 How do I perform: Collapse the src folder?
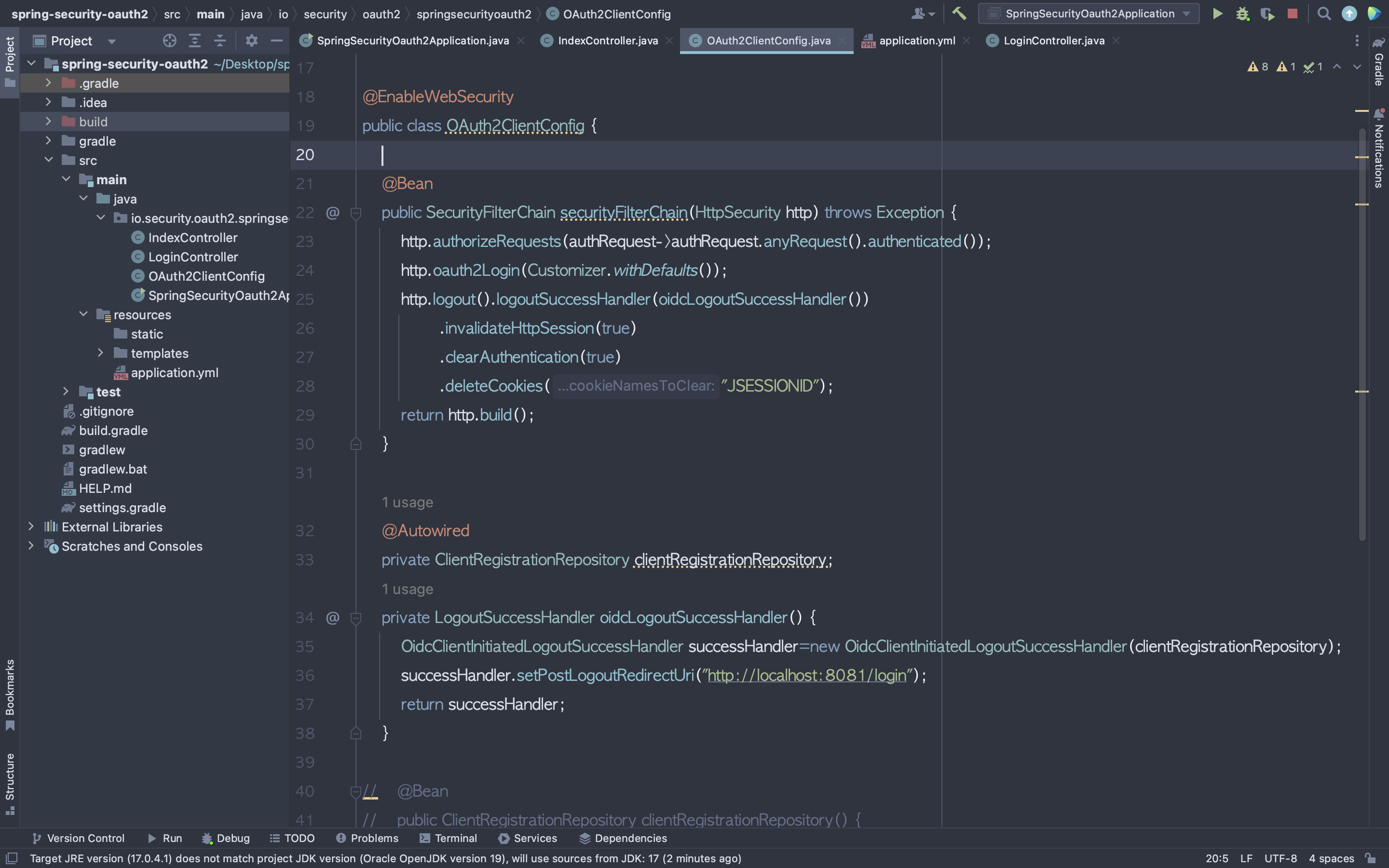(48, 160)
